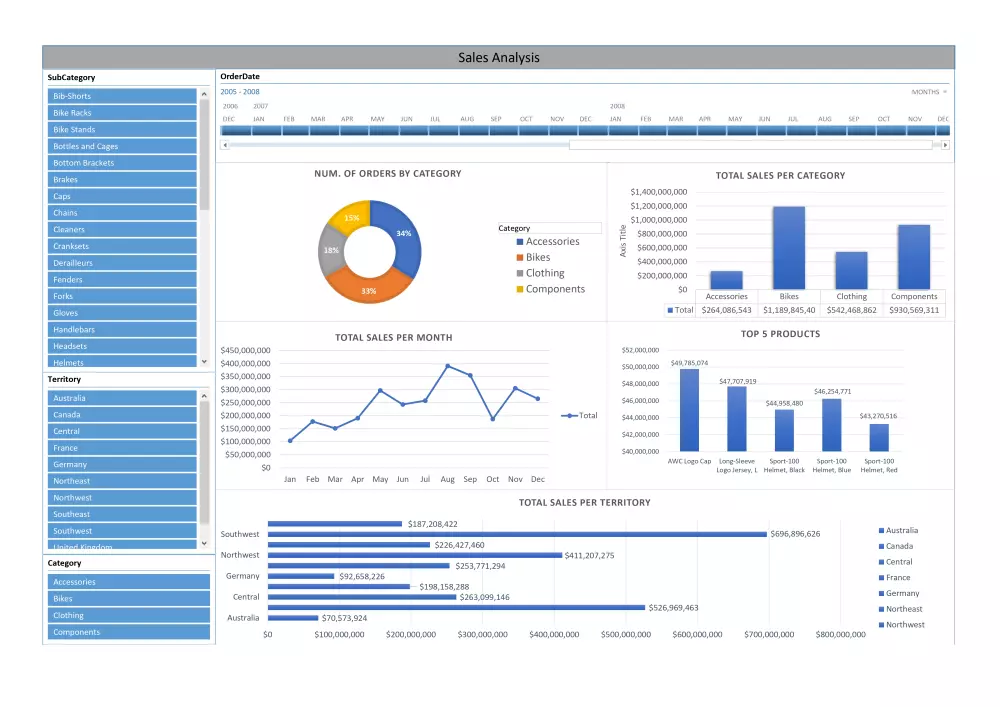Click blue Accessories legend marker in donut chart
The height and width of the screenshot is (707, 1000).
pos(520,242)
